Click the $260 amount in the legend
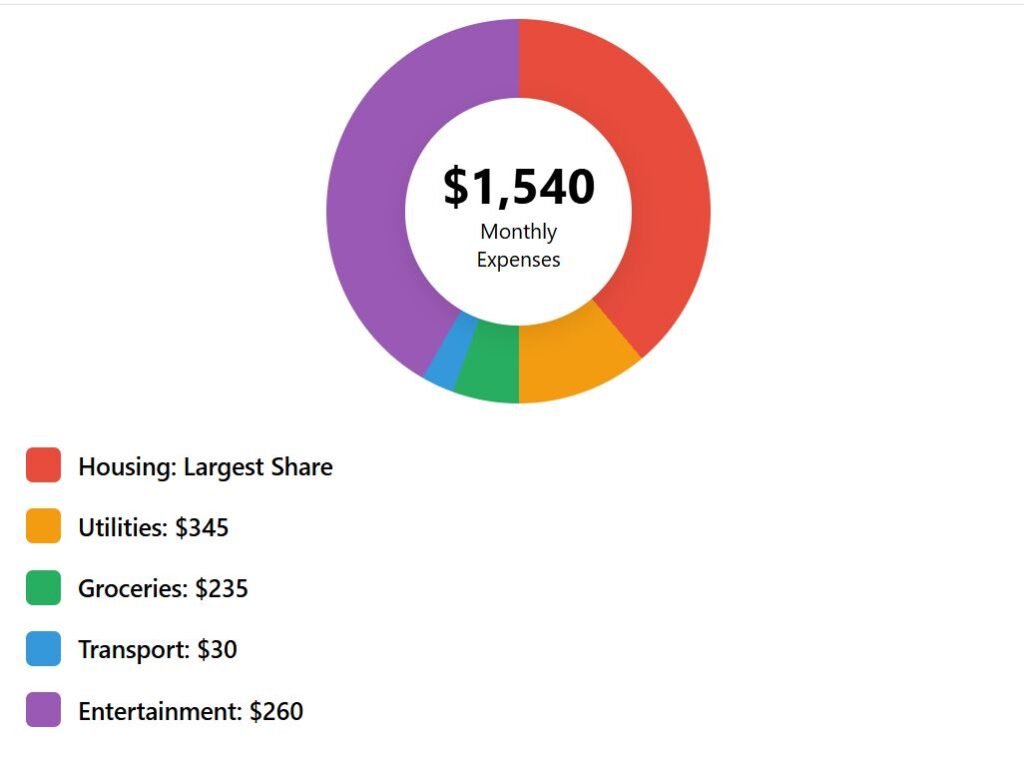The image size is (1024, 760). [276, 711]
